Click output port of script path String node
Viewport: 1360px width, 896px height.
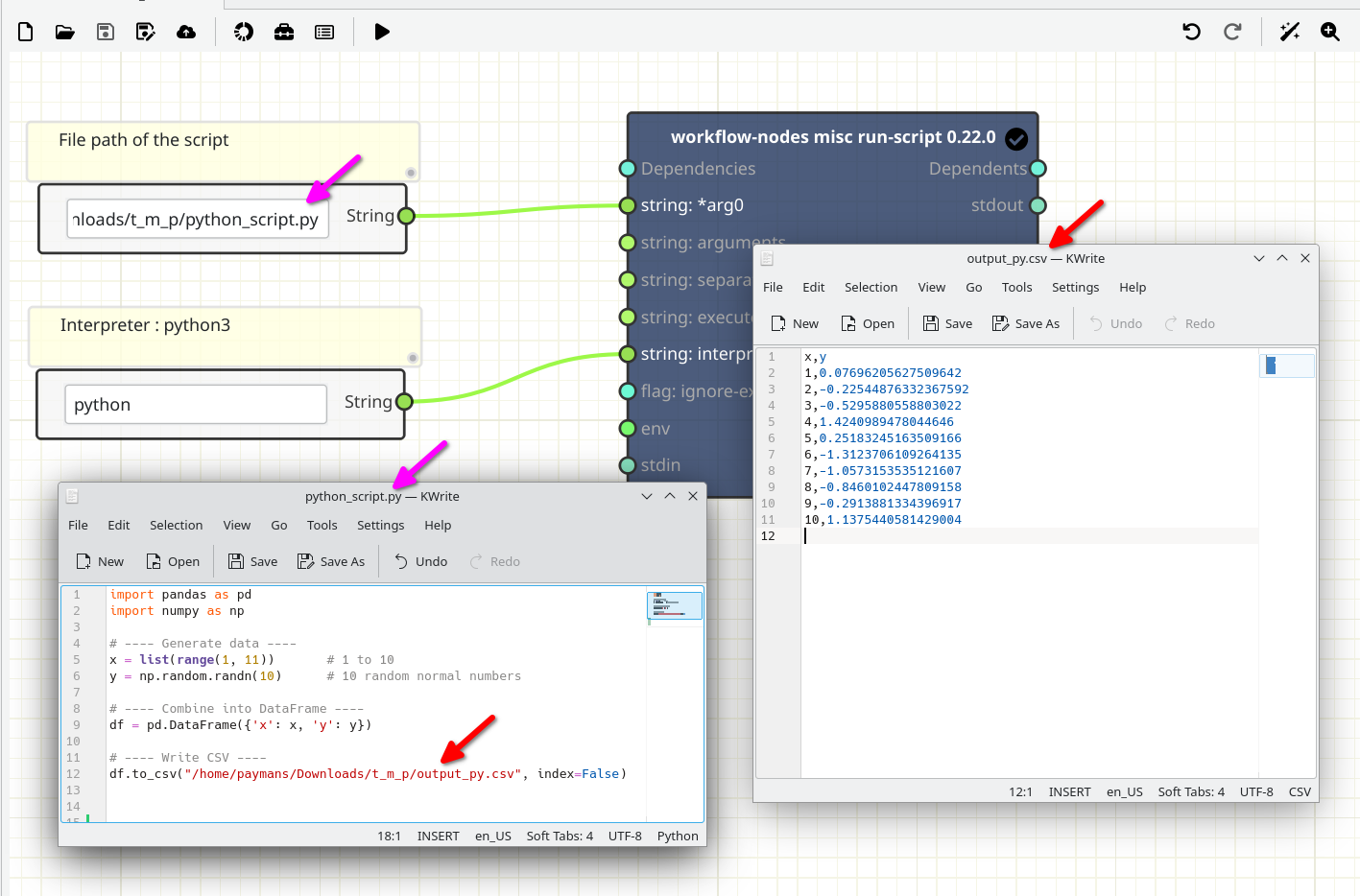(x=406, y=216)
